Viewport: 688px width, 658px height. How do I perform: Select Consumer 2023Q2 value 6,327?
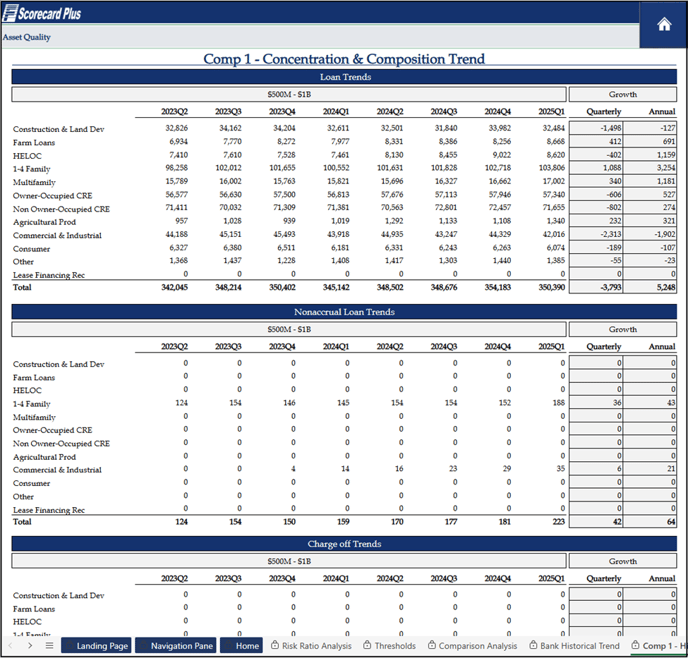click(x=179, y=247)
